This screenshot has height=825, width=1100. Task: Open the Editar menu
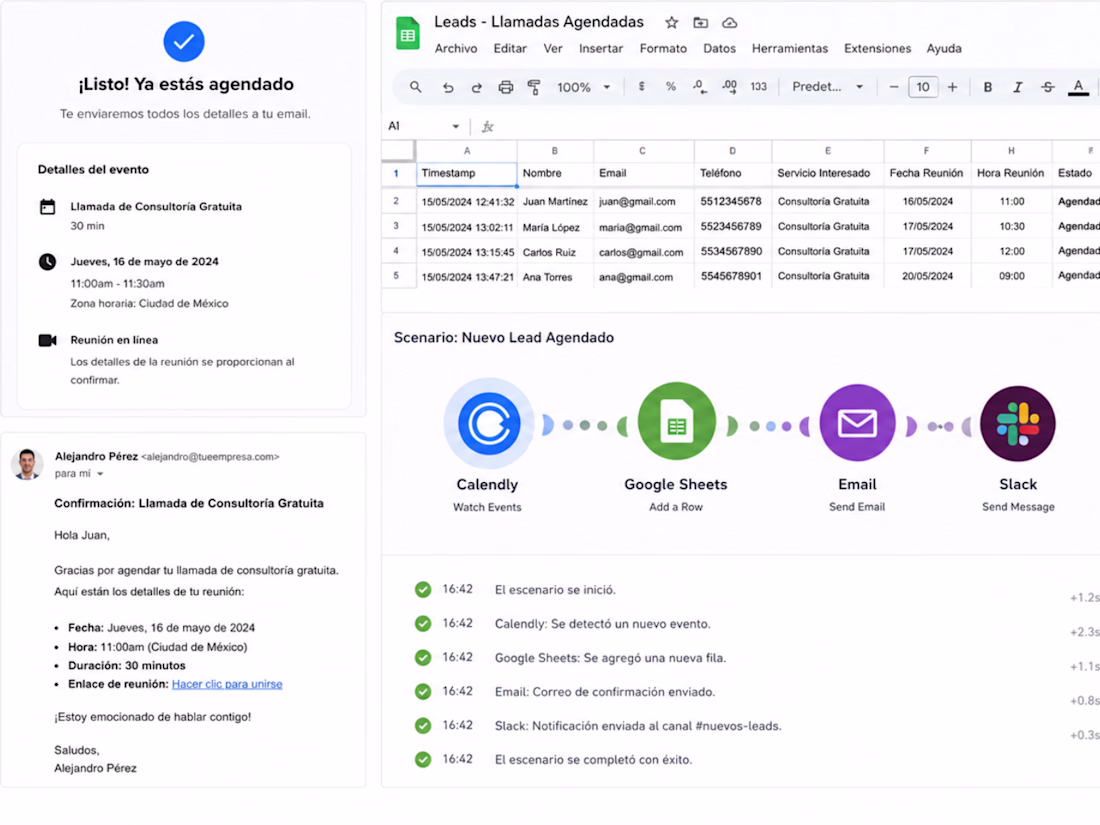pyautogui.click(x=510, y=48)
